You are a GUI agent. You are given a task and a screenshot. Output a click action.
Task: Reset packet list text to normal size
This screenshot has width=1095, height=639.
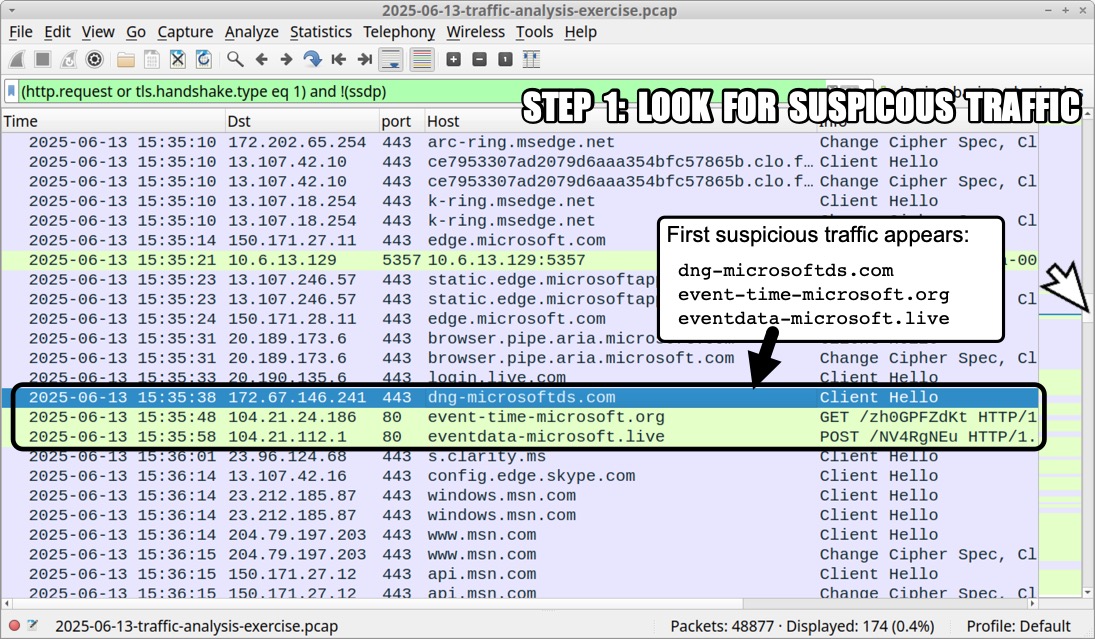(506, 60)
